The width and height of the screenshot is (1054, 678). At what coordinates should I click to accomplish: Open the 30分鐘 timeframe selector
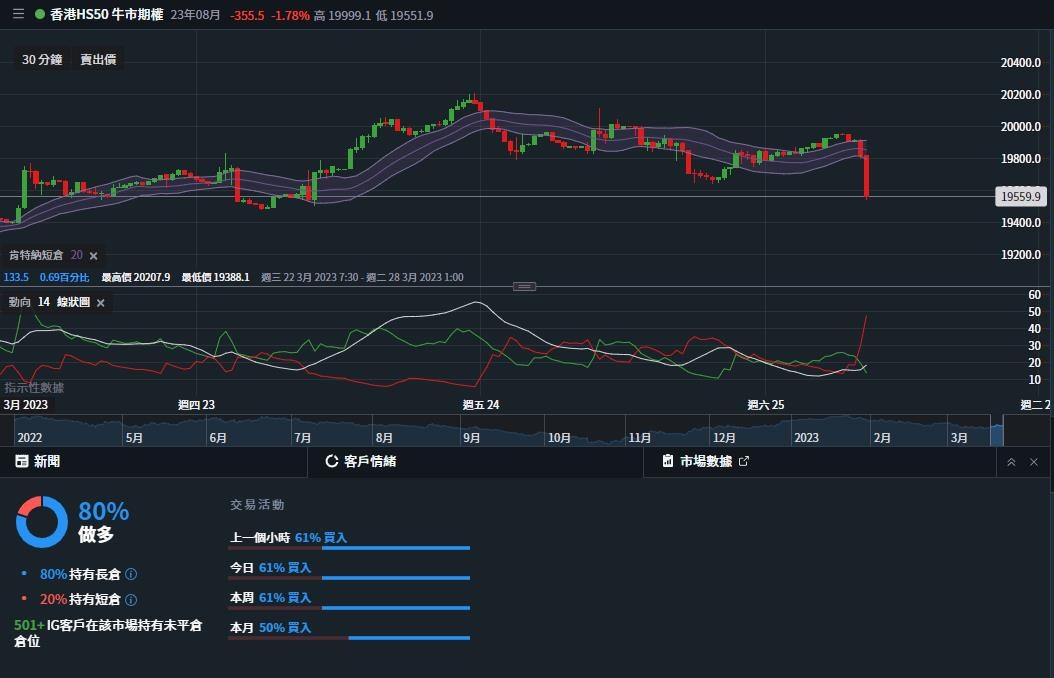click(x=42, y=59)
